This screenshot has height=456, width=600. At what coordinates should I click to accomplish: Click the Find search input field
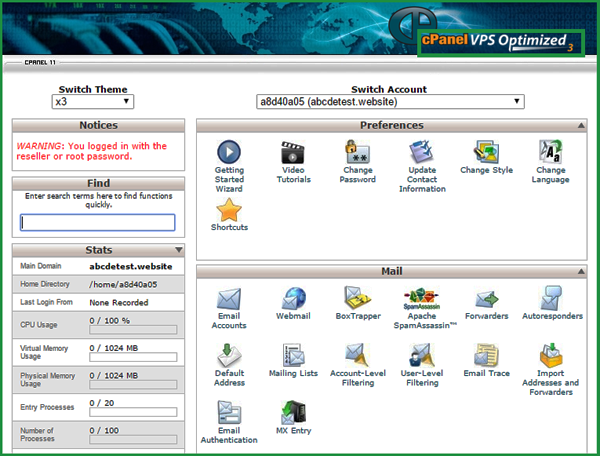click(x=98, y=222)
